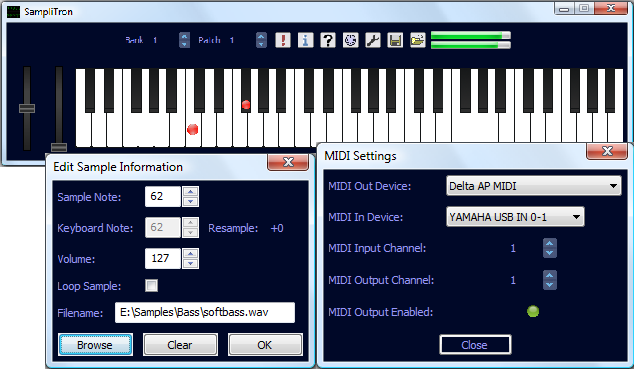The image size is (634, 369).
Task: Click the Resample +0 value
Action: click(277, 228)
